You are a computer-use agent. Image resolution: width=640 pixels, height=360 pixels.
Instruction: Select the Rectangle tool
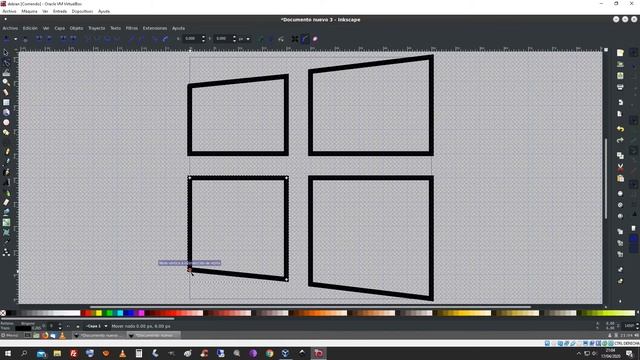click(6, 102)
